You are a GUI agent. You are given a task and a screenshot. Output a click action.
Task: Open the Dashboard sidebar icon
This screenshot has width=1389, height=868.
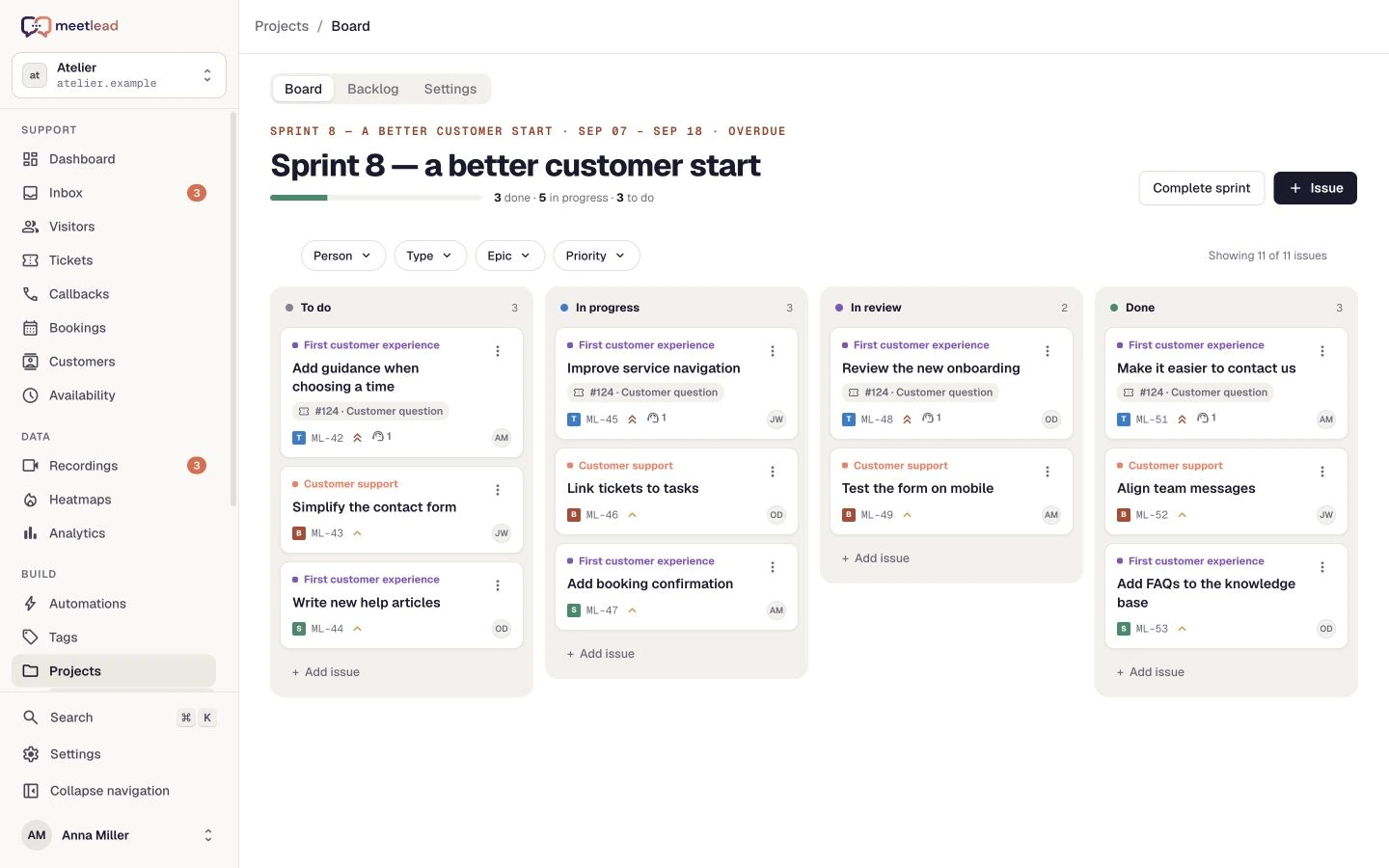pyautogui.click(x=31, y=159)
